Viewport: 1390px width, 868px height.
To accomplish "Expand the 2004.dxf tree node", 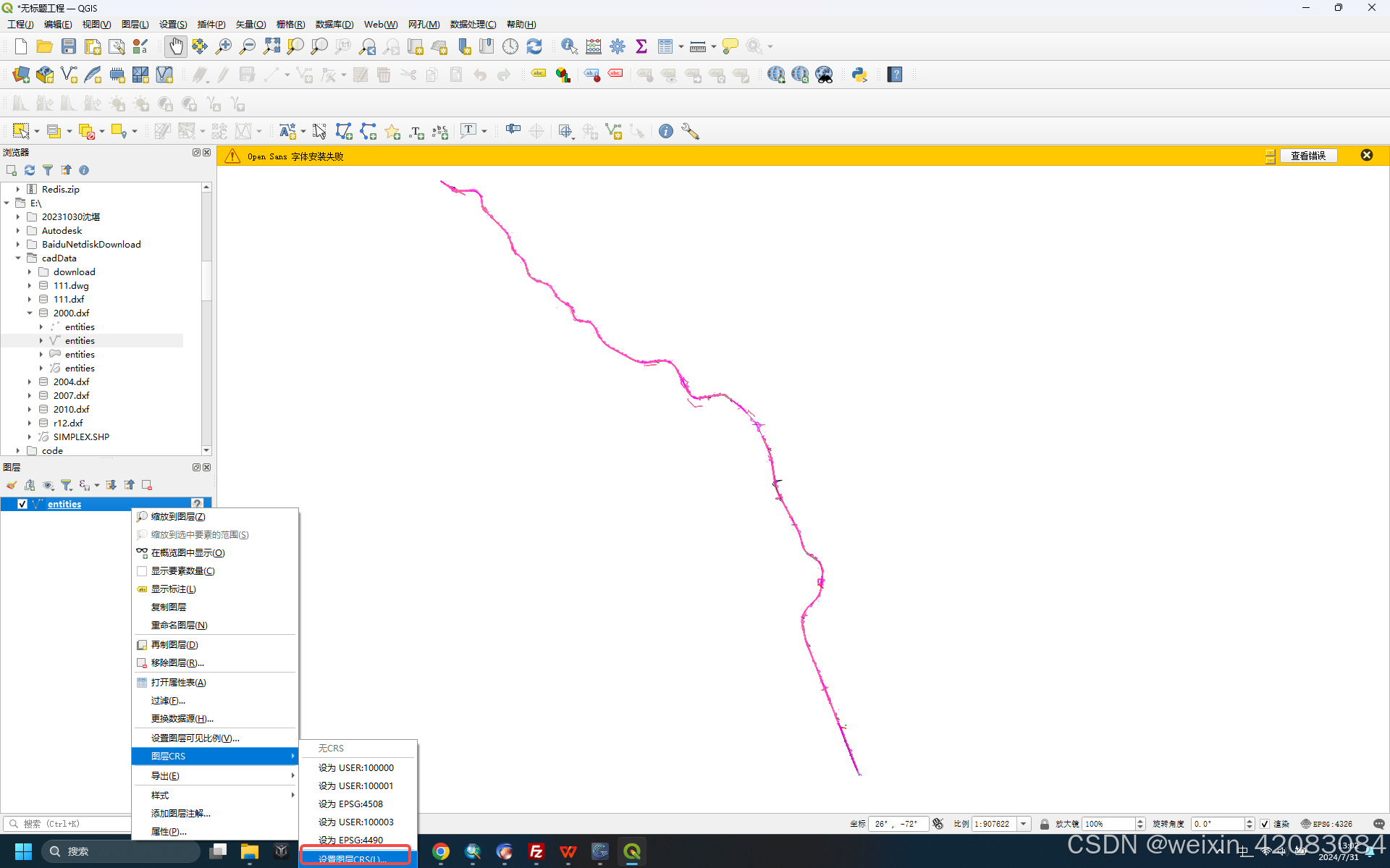I will 30,382.
